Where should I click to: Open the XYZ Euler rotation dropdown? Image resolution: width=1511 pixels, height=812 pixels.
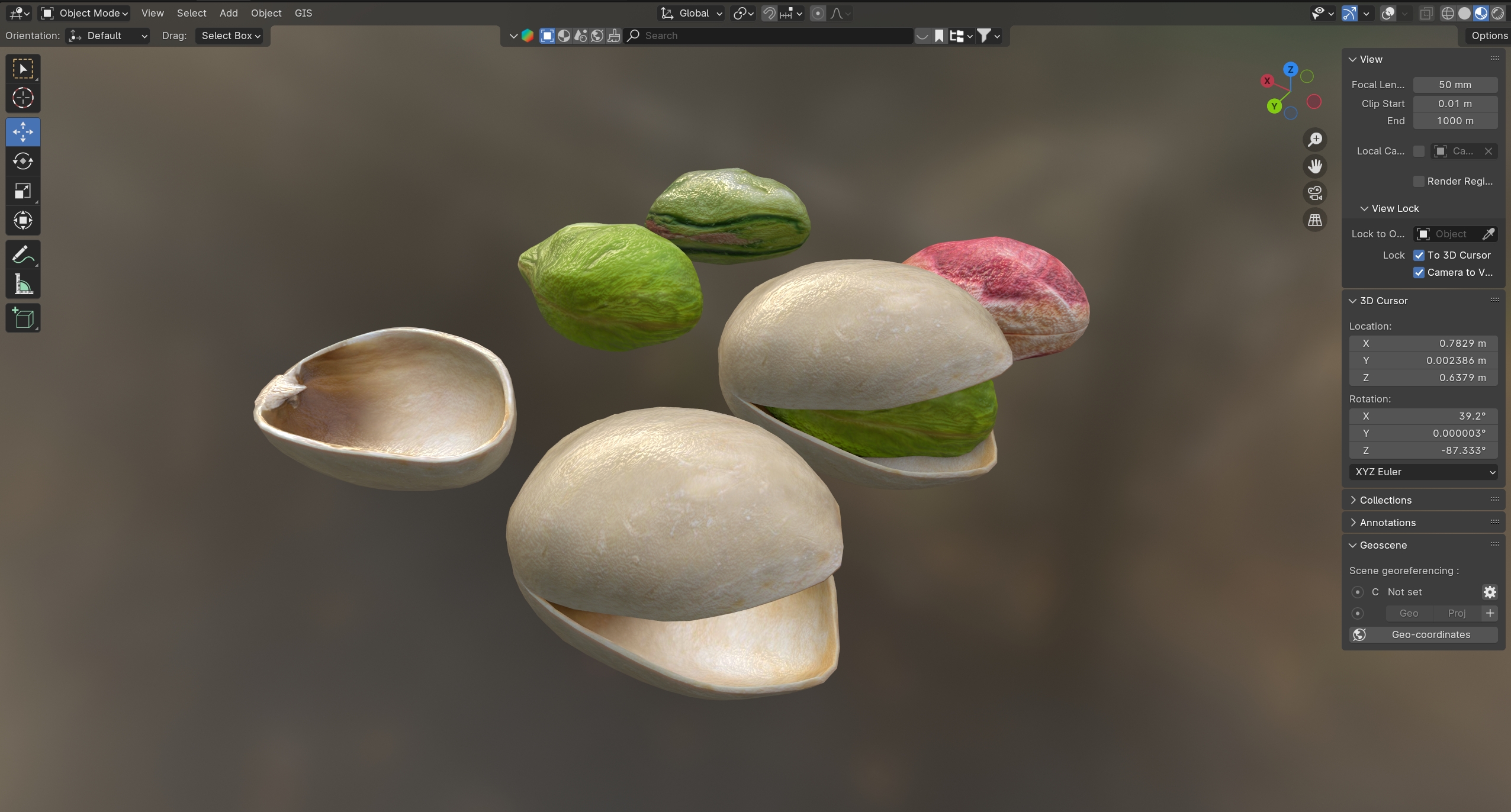pyautogui.click(x=1423, y=472)
